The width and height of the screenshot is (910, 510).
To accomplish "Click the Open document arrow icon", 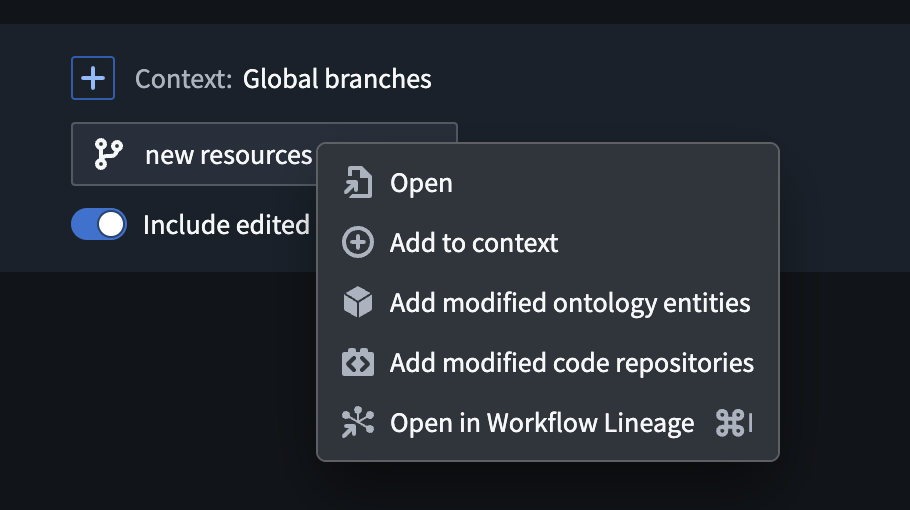I will click(358, 183).
